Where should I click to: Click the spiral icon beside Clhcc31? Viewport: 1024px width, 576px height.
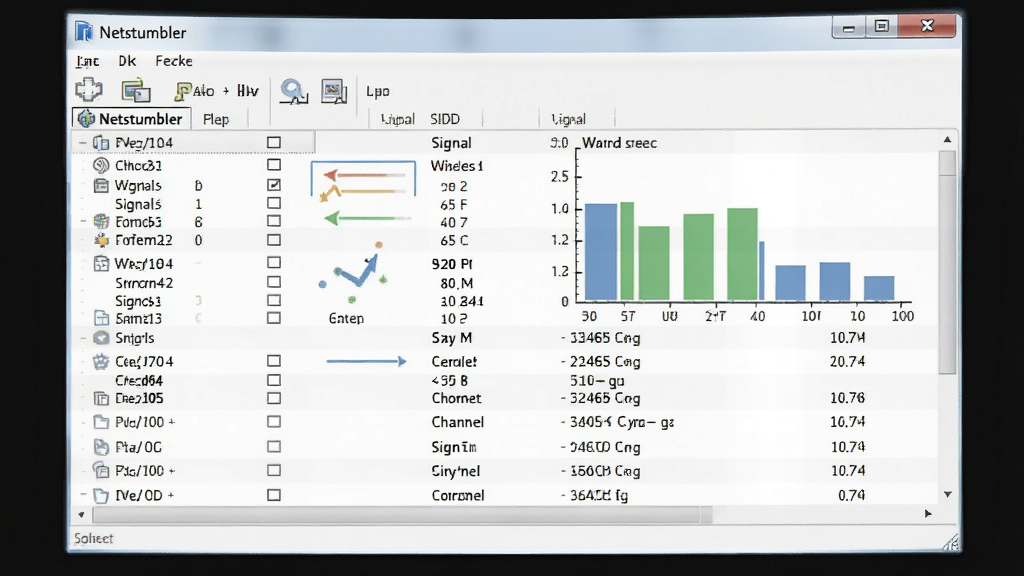click(101, 165)
